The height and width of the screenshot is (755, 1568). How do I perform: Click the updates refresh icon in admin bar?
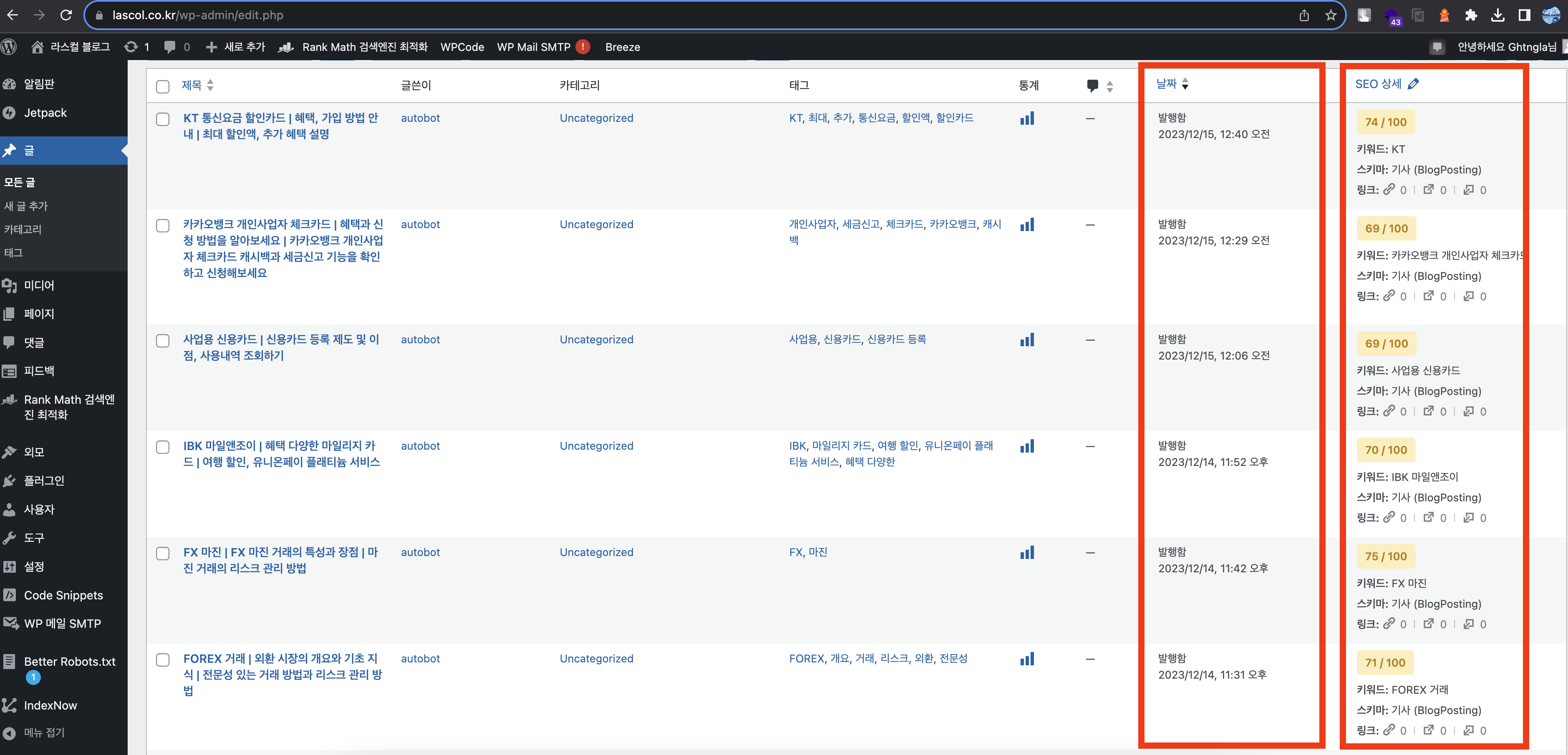click(x=131, y=47)
